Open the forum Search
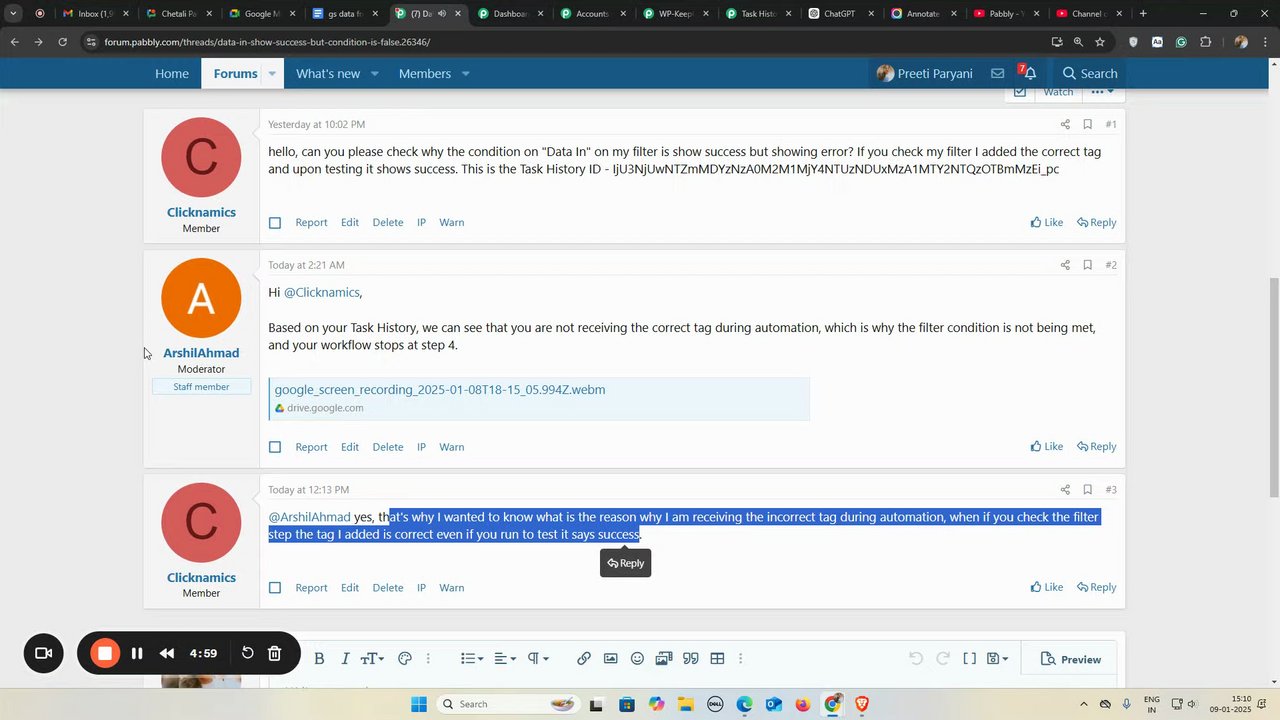The width and height of the screenshot is (1280, 720). pos(1090,74)
